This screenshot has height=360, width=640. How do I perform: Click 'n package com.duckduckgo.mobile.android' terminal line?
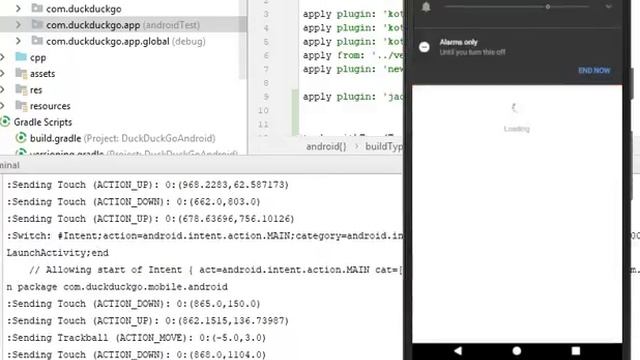(117, 287)
